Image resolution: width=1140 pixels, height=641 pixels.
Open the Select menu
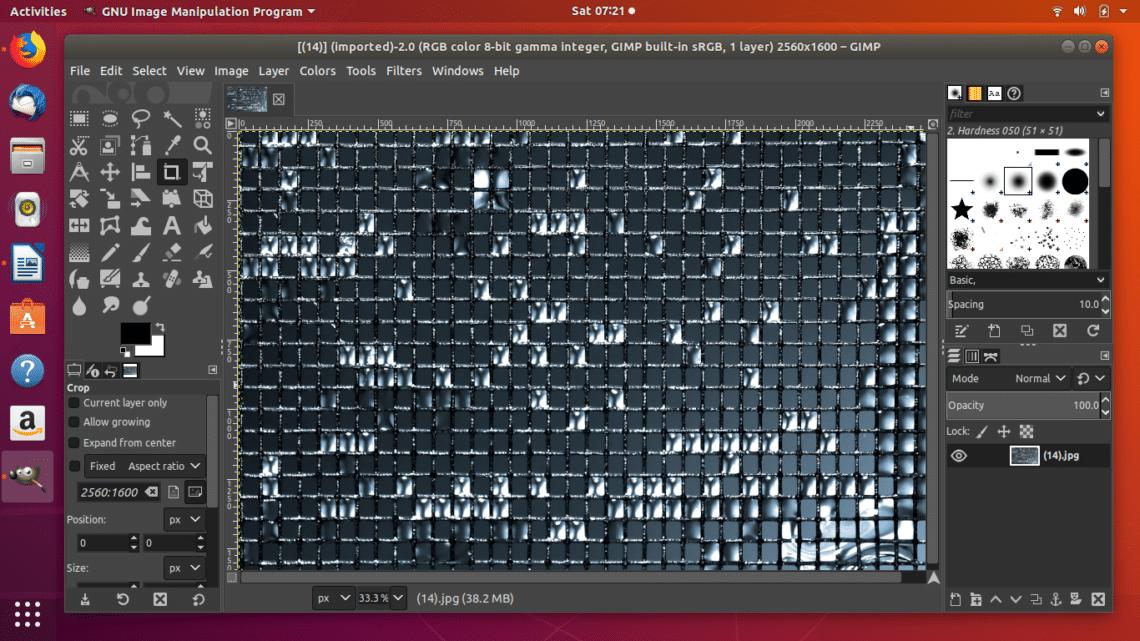[149, 71]
